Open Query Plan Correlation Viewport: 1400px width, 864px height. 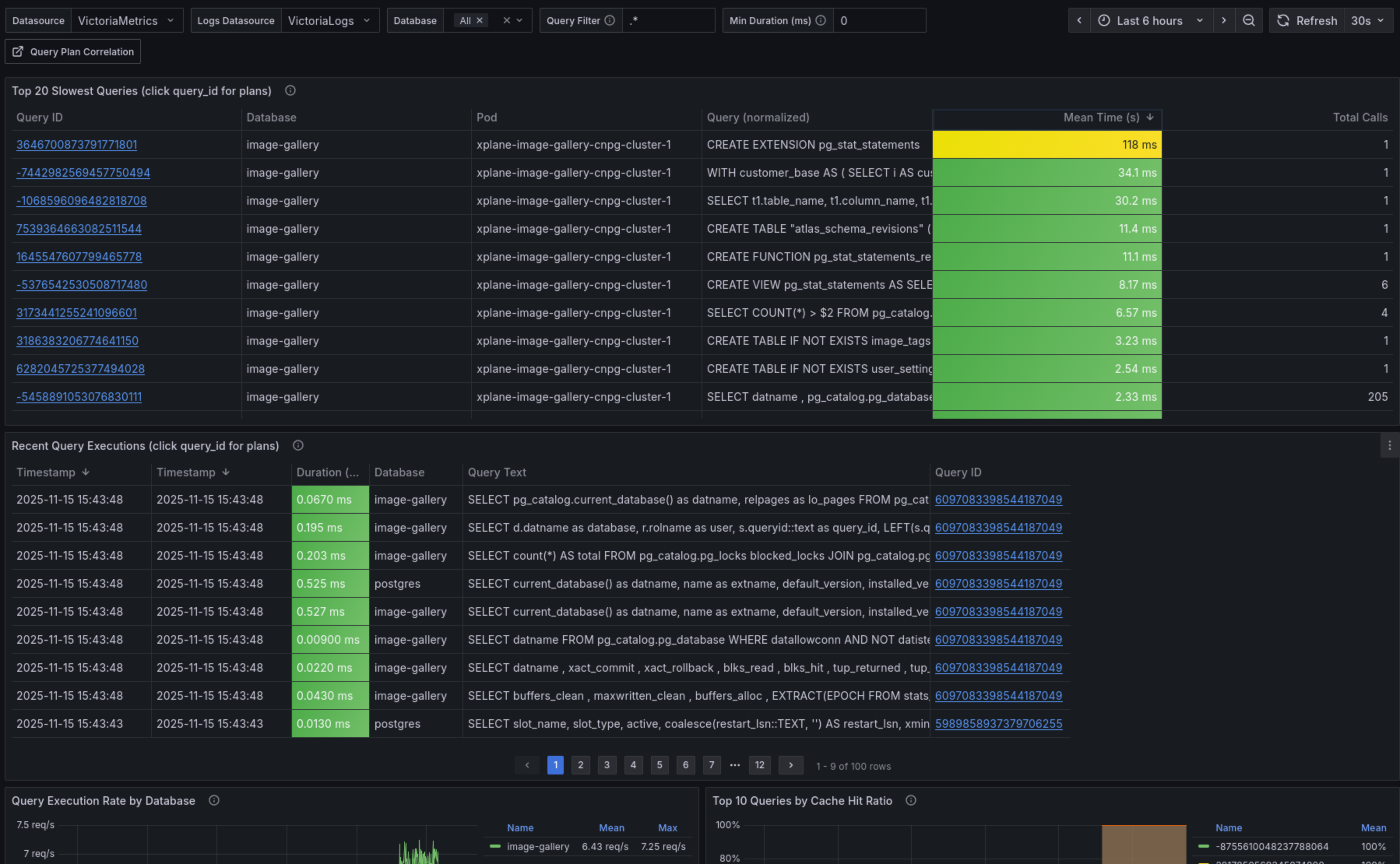coord(72,51)
